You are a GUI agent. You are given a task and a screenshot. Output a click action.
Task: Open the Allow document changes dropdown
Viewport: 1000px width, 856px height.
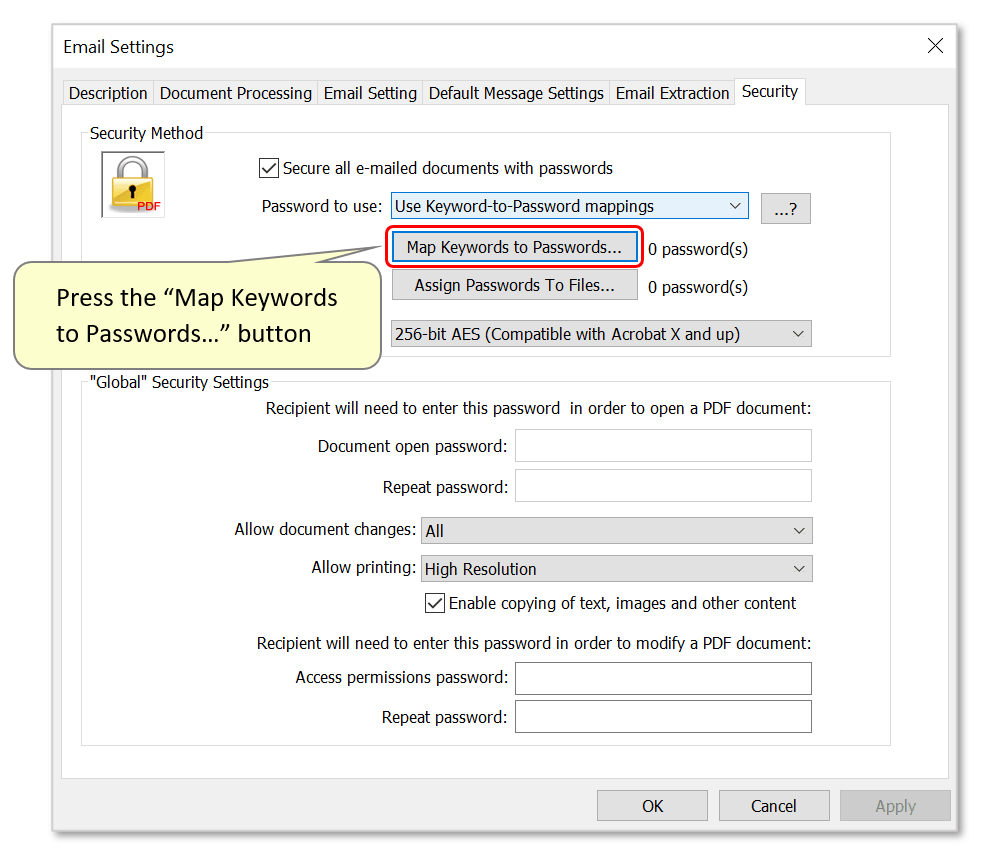click(x=616, y=531)
